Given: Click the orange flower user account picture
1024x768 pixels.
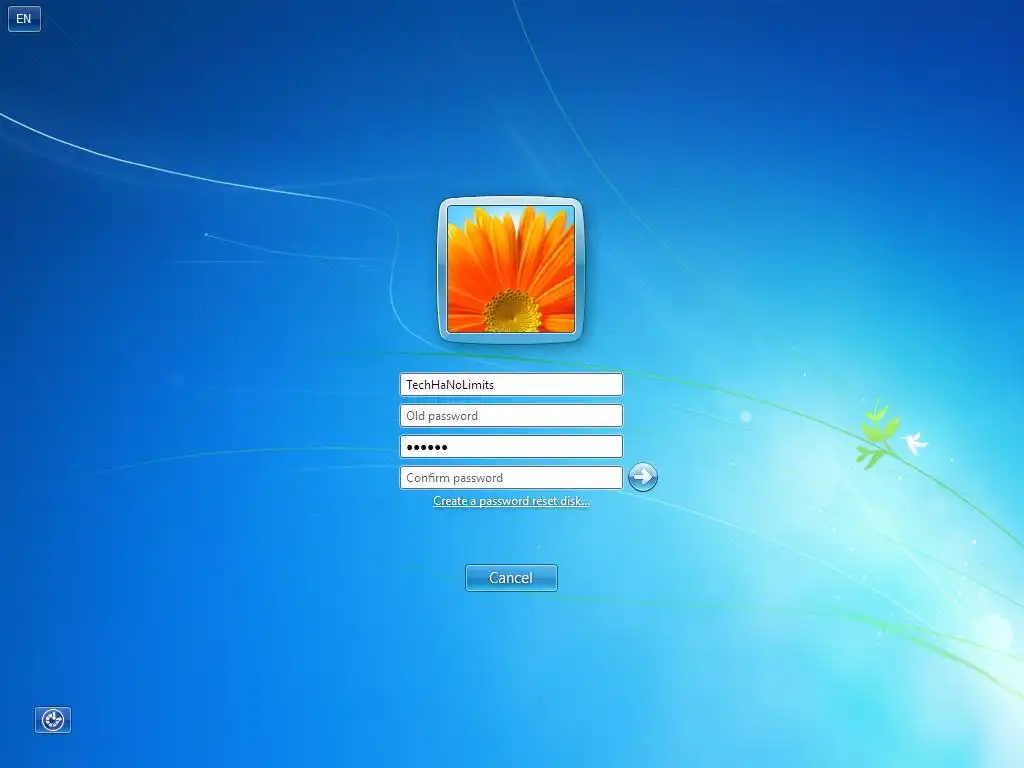Looking at the screenshot, I should (x=511, y=270).
